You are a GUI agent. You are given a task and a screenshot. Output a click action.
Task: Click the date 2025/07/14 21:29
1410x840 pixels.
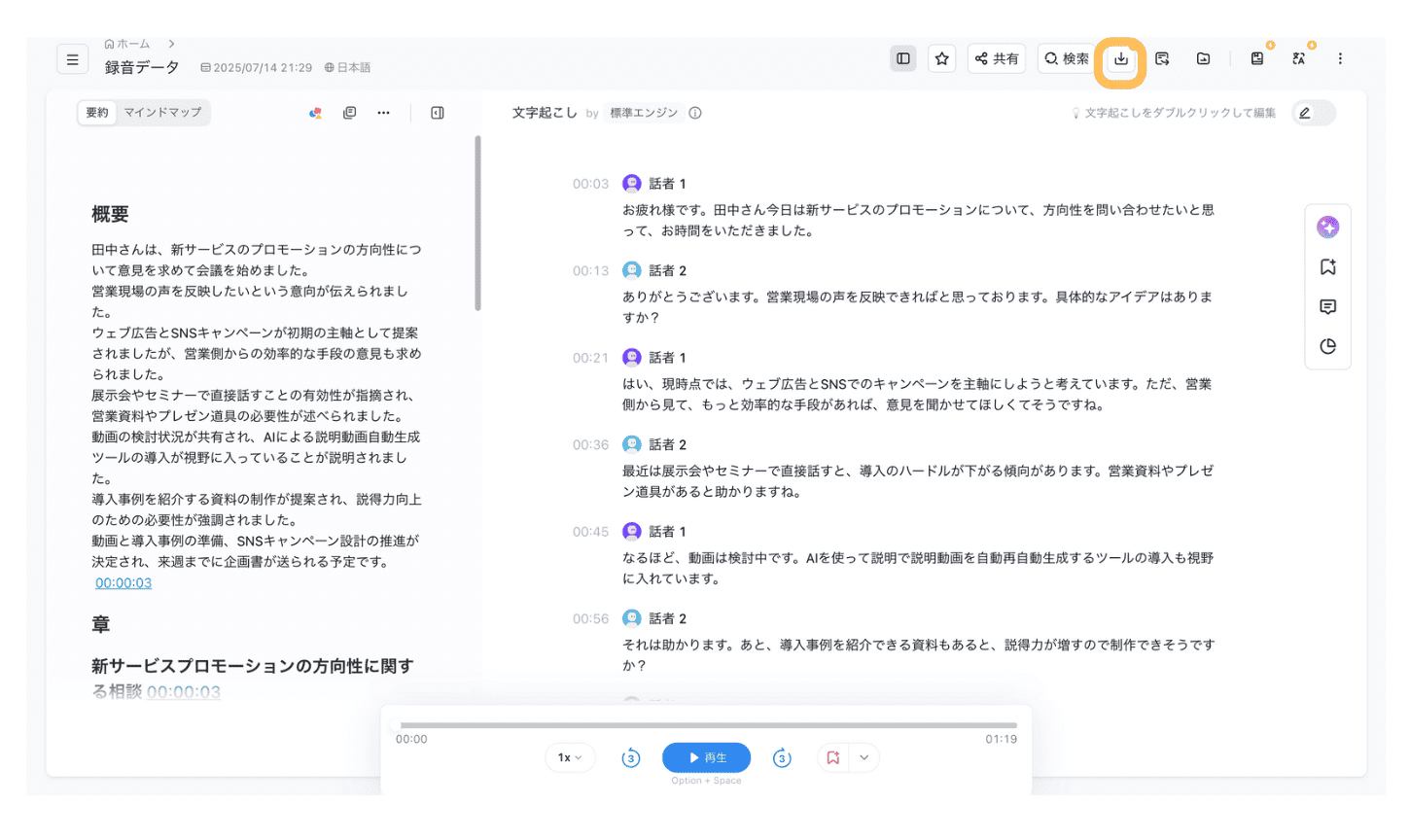click(257, 68)
